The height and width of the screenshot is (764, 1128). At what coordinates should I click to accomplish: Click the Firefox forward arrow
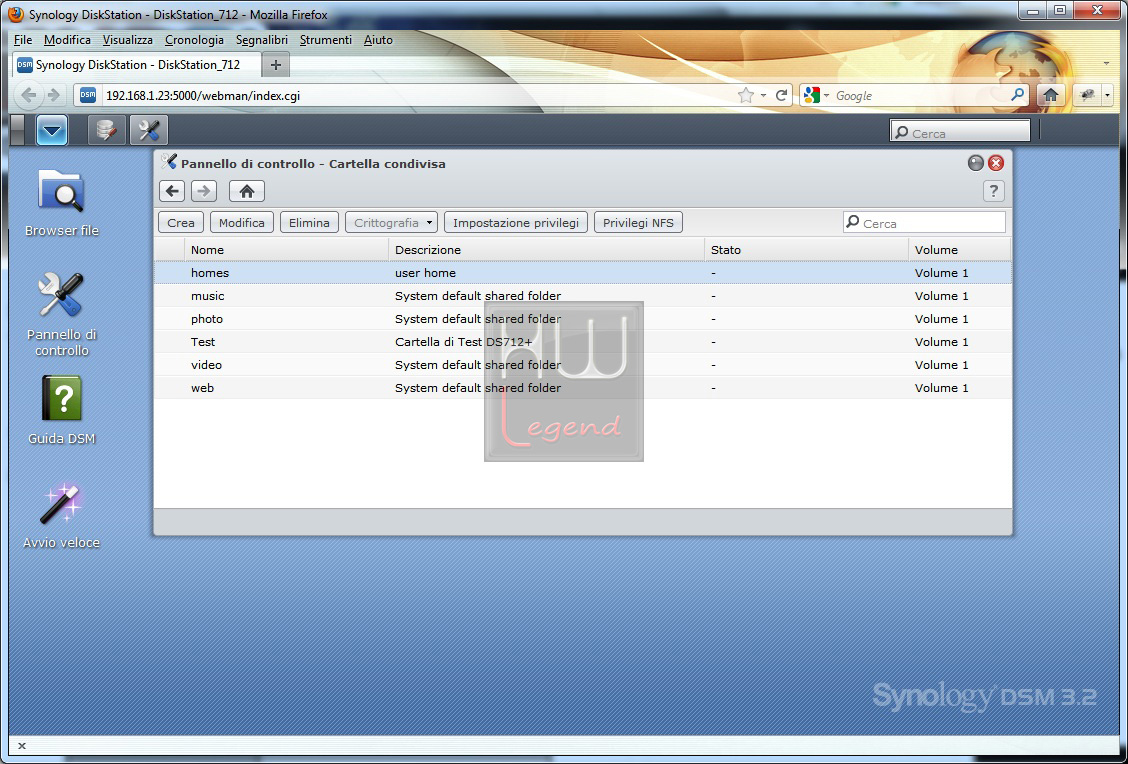click(x=53, y=95)
